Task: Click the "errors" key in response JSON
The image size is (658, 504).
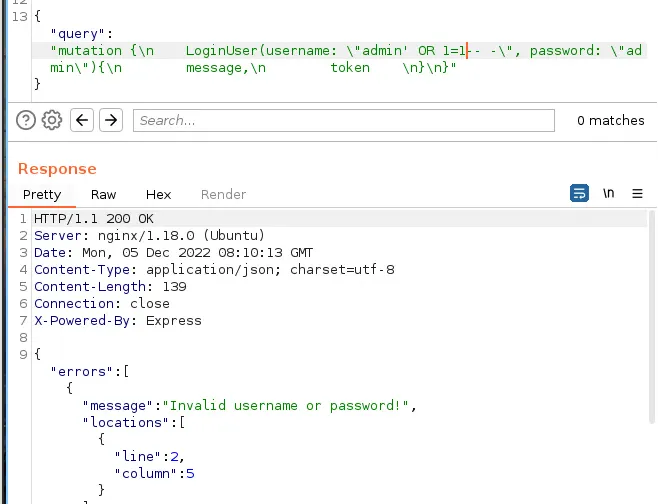Action: (x=81, y=371)
